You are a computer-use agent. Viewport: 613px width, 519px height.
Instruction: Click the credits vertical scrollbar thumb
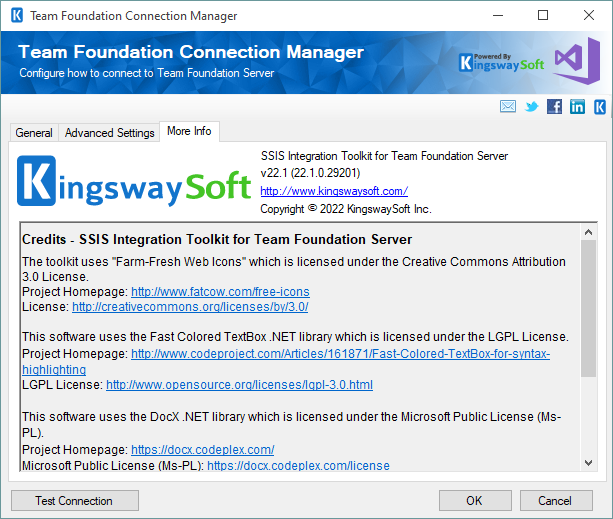[x=588, y=308]
